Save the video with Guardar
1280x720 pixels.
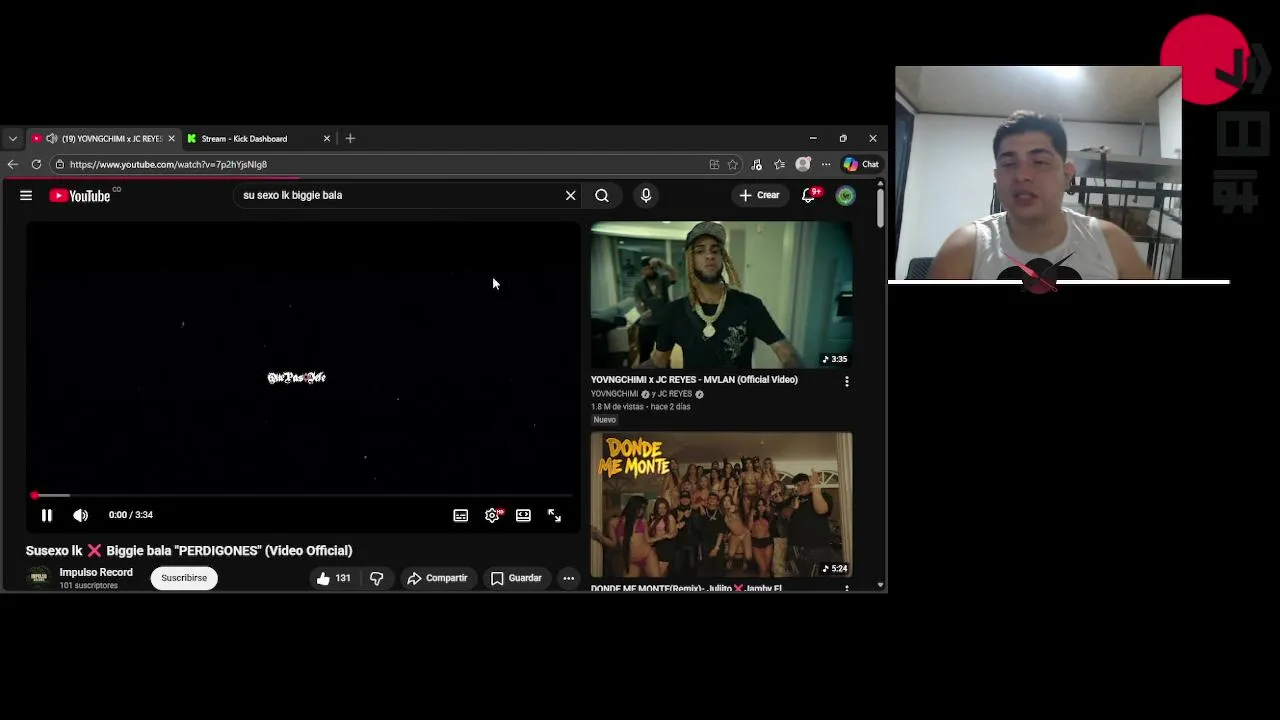click(x=516, y=578)
